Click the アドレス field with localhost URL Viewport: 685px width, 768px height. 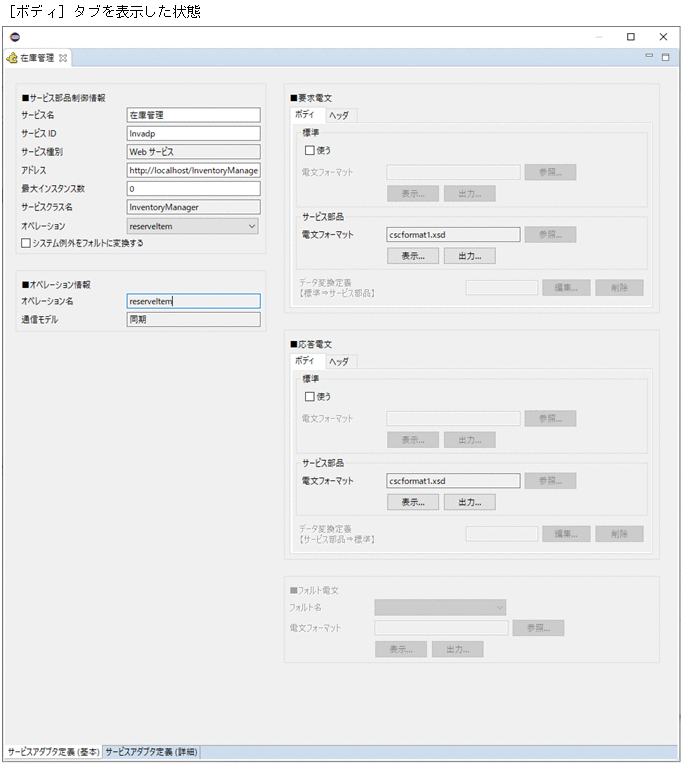click(x=193, y=170)
